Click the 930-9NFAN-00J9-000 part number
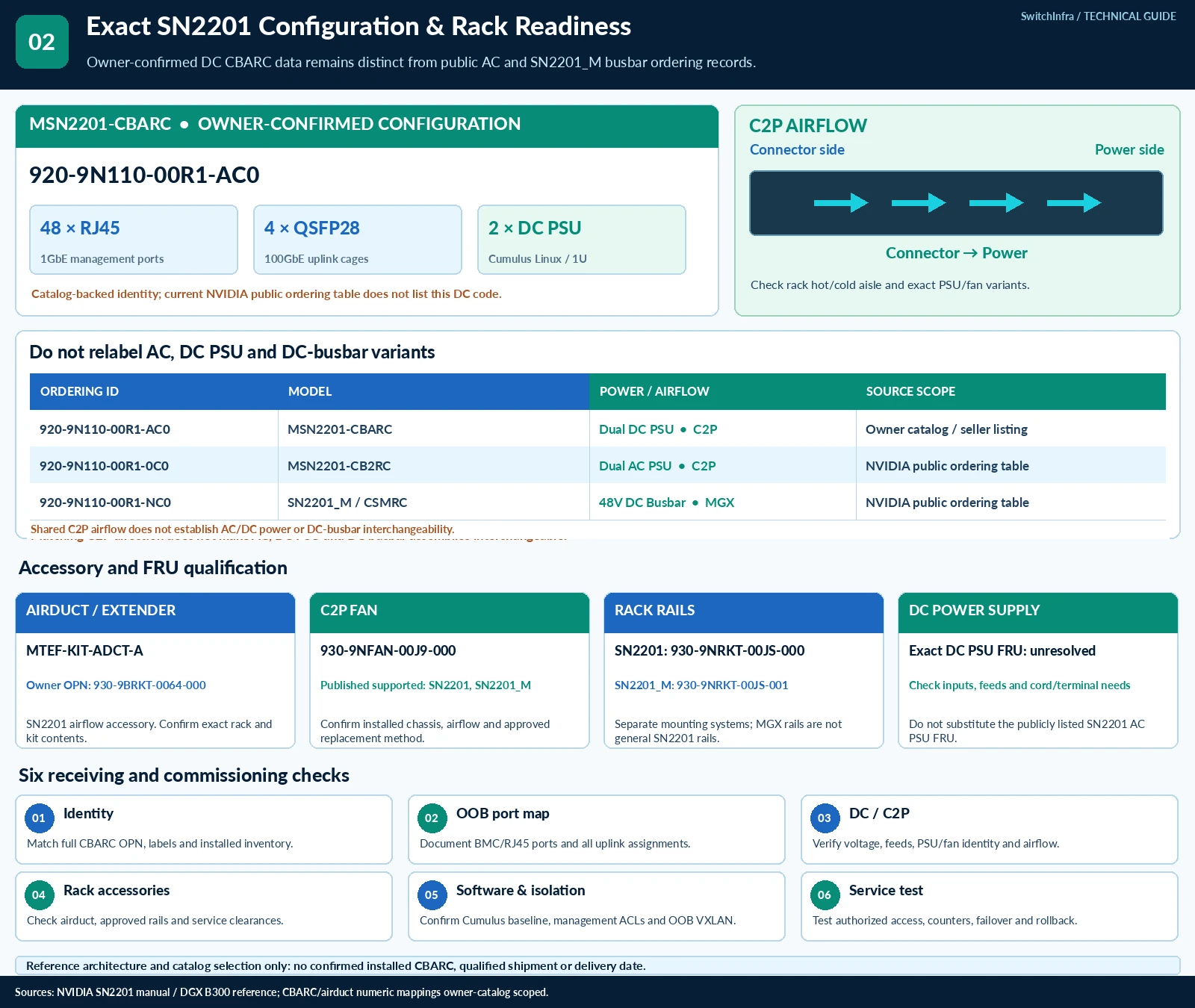Image resolution: width=1195 pixels, height=1008 pixels. pyautogui.click(x=388, y=650)
